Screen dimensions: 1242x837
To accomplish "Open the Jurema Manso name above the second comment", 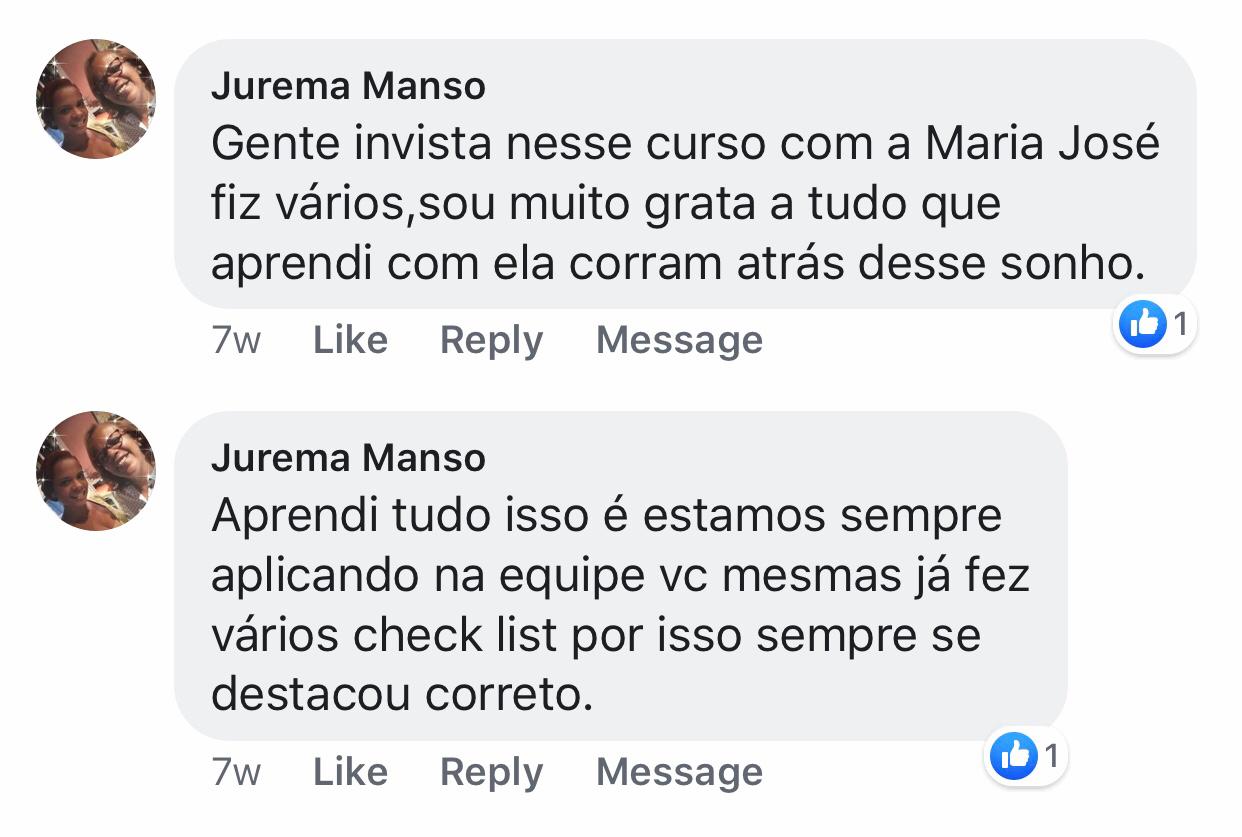I will (x=348, y=458).
